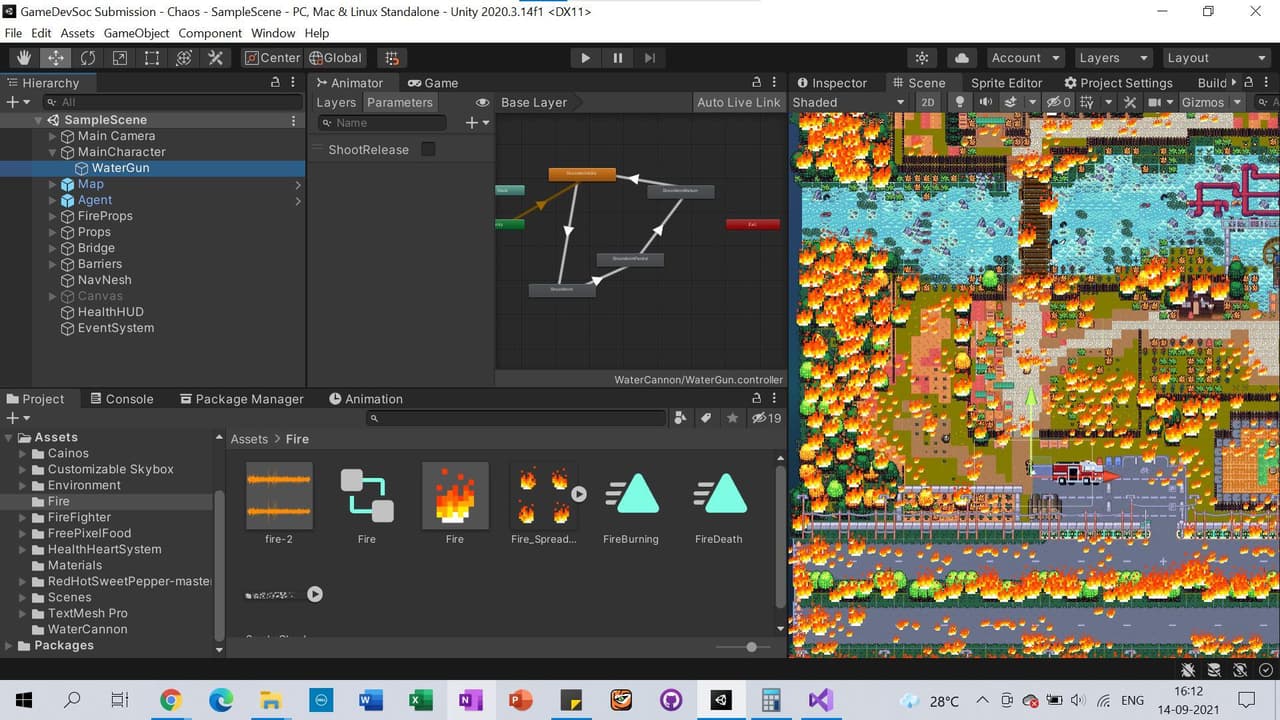Select the Hand tool in toolbar
Screen dimensions: 1280x720
[24, 58]
